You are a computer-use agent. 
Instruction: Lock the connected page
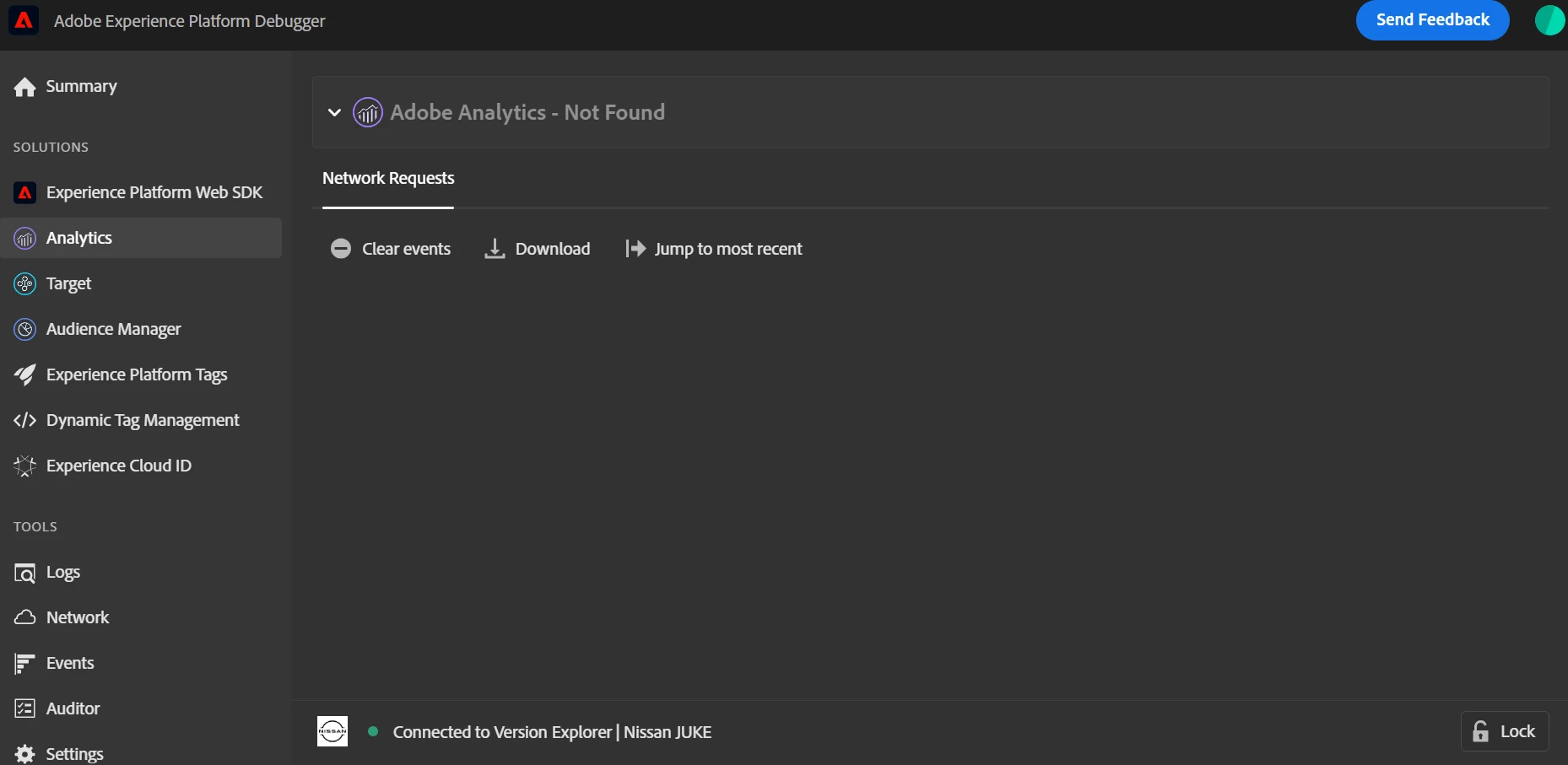[1505, 731]
